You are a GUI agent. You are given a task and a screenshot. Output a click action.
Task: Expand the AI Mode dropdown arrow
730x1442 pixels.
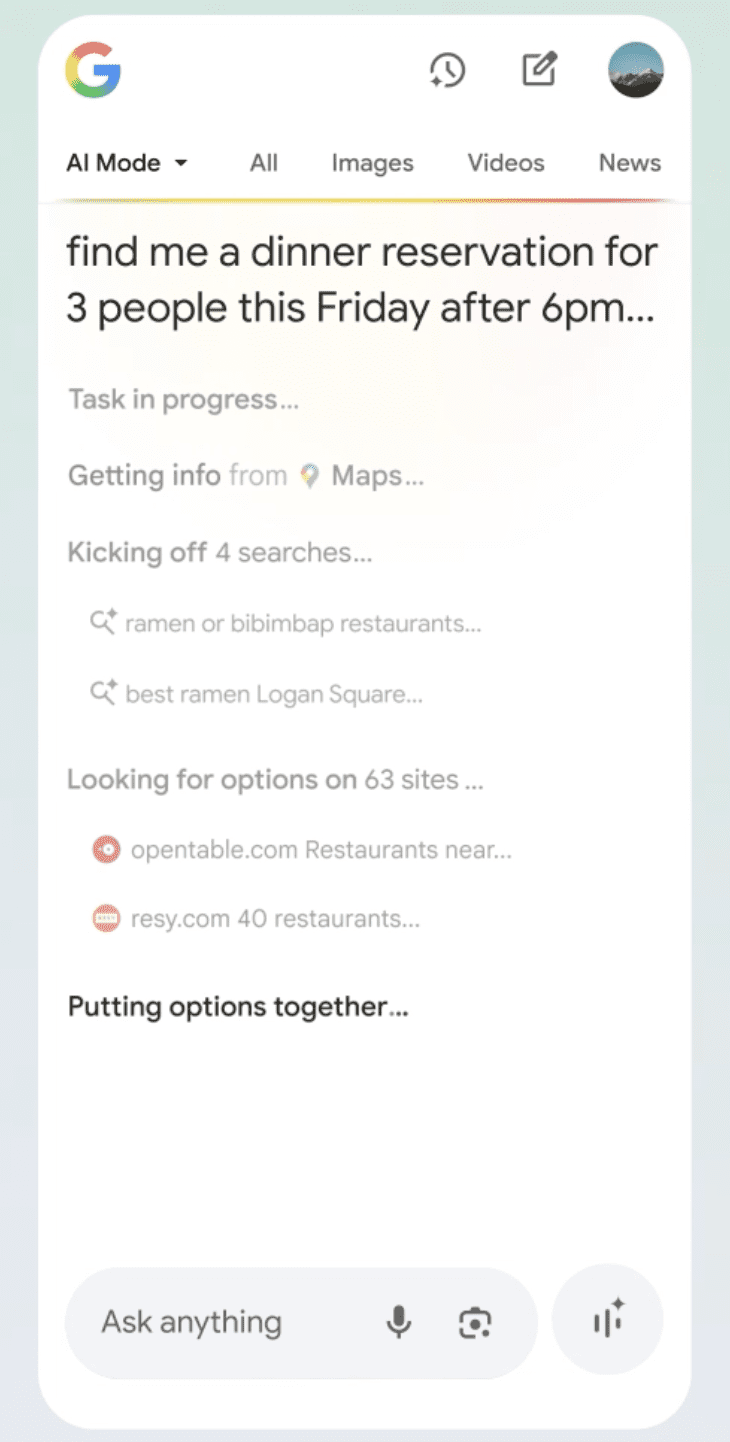pos(181,163)
